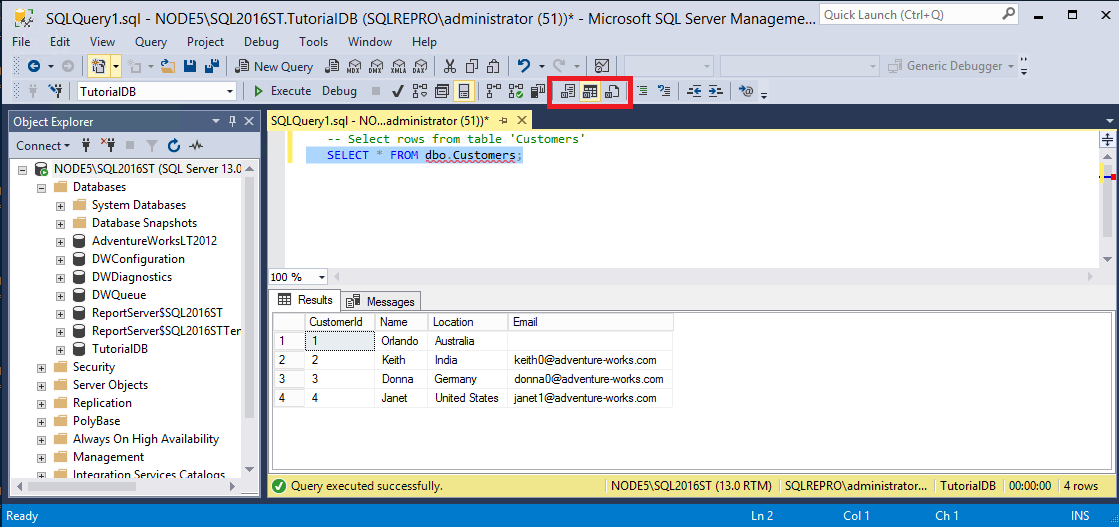The image size is (1119, 527).
Task: Parse the query with the checkmark icon
Action: click(x=398, y=91)
